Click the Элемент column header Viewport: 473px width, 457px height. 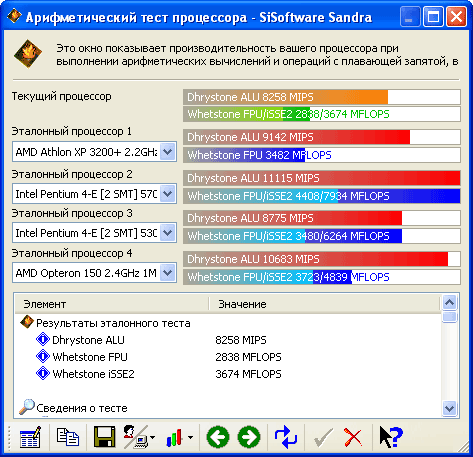point(112,304)
